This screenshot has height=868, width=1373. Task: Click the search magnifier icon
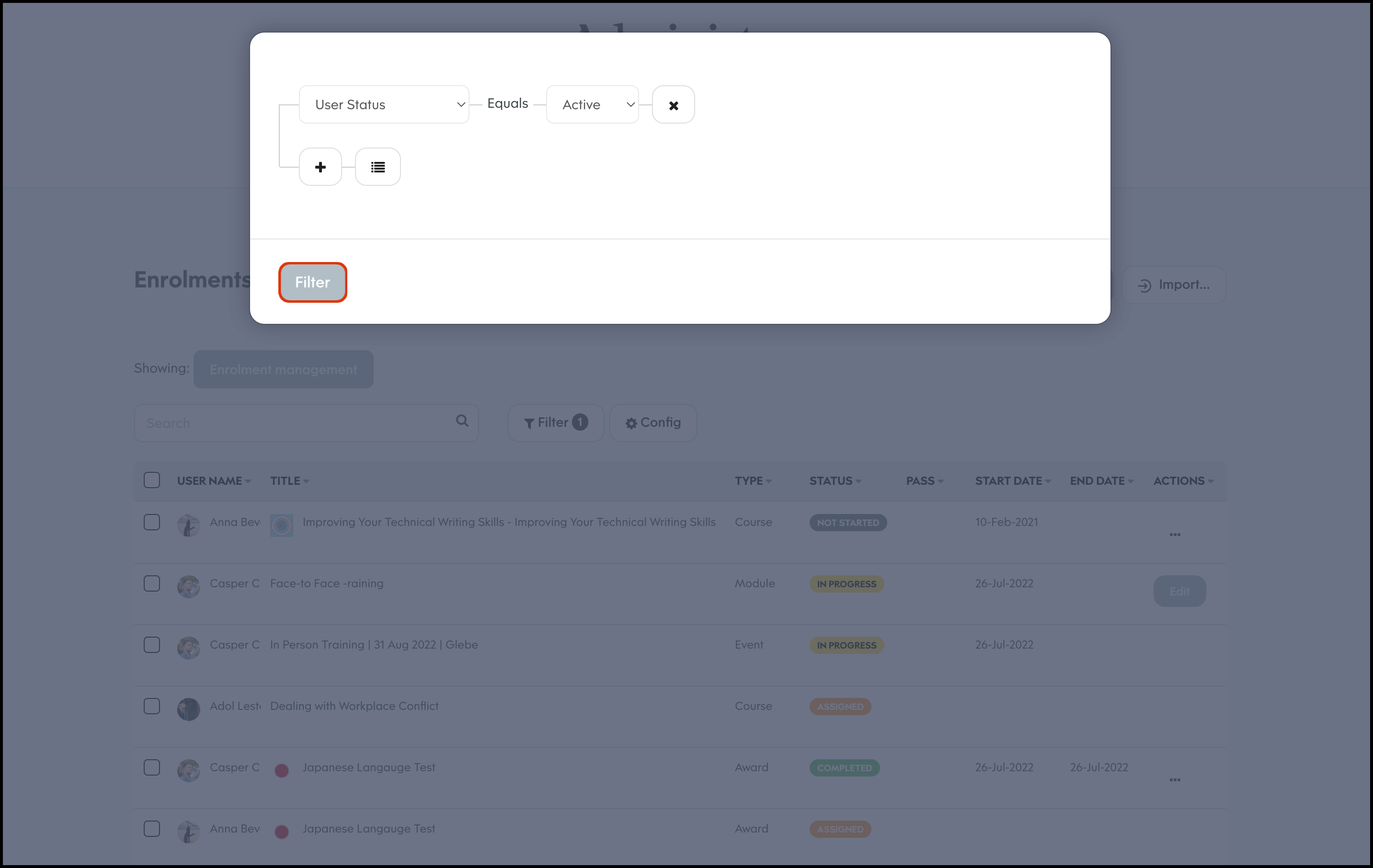[x=462, y=421]
